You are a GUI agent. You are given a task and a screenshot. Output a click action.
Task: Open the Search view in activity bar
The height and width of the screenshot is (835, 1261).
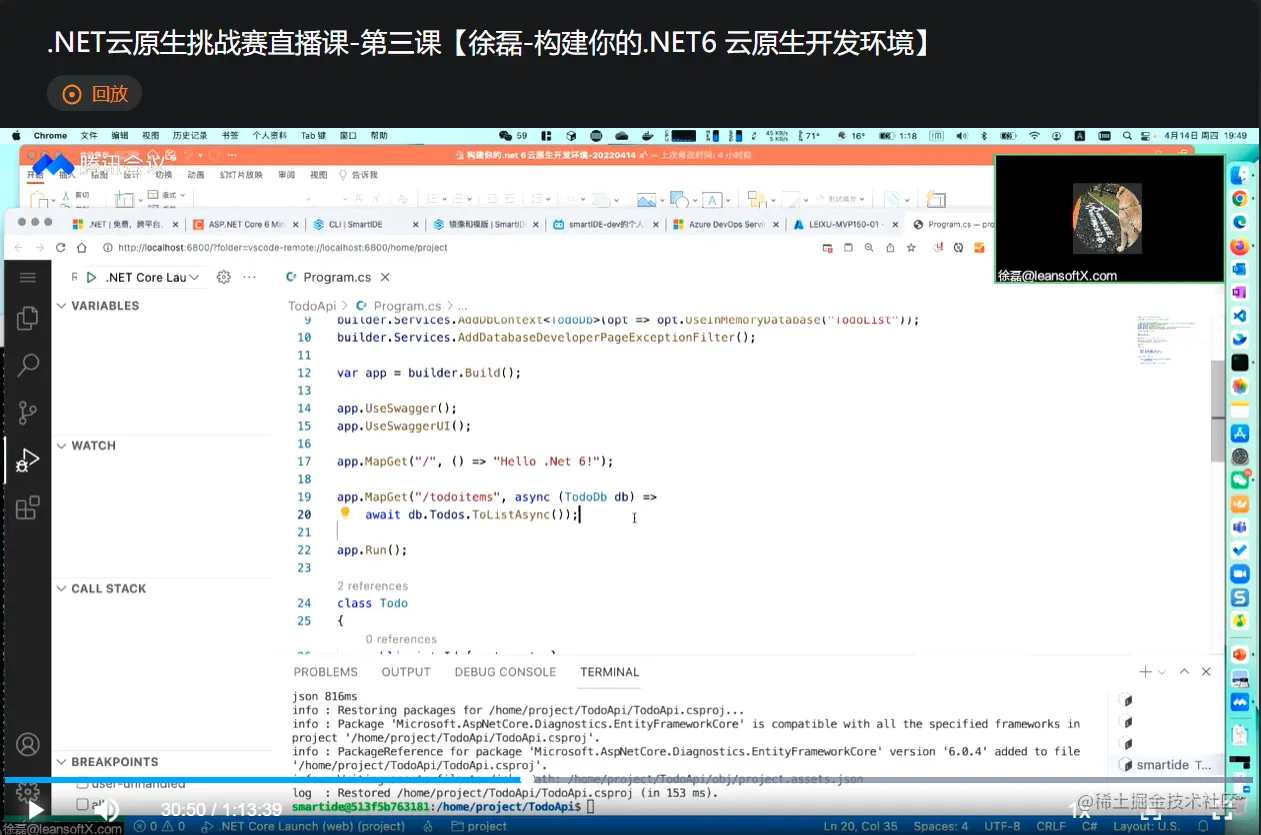28,365
